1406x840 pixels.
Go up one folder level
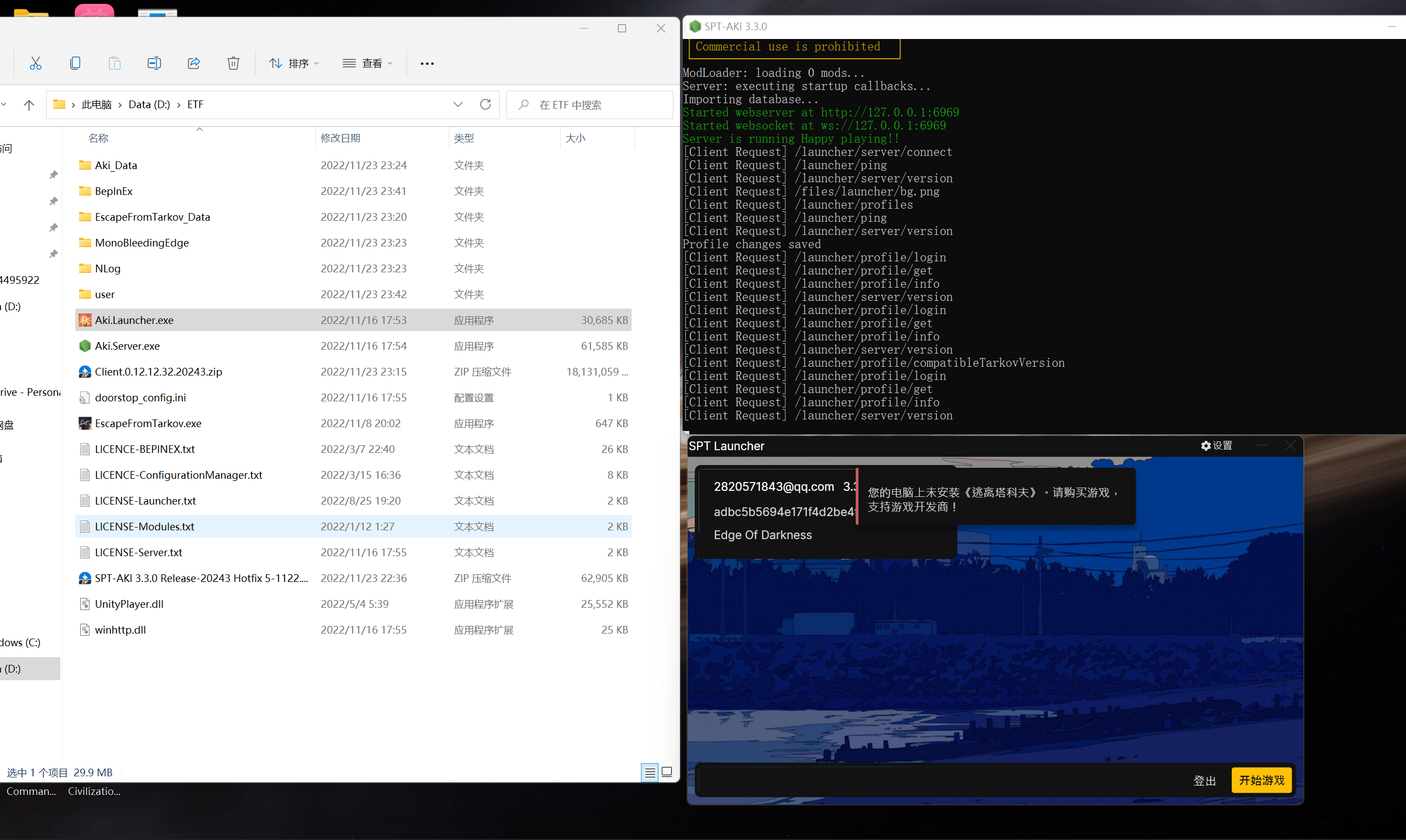tap(29, 105)
